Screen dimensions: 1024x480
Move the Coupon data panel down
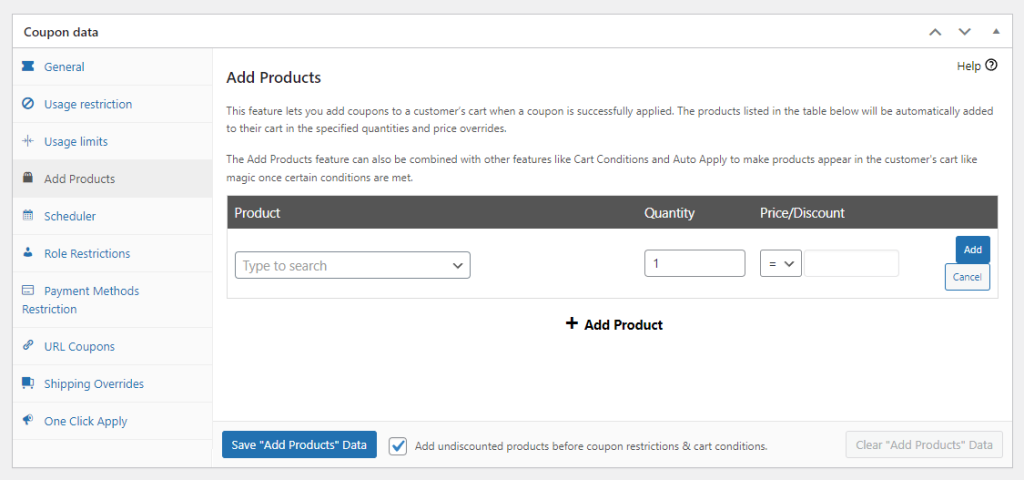964,32
